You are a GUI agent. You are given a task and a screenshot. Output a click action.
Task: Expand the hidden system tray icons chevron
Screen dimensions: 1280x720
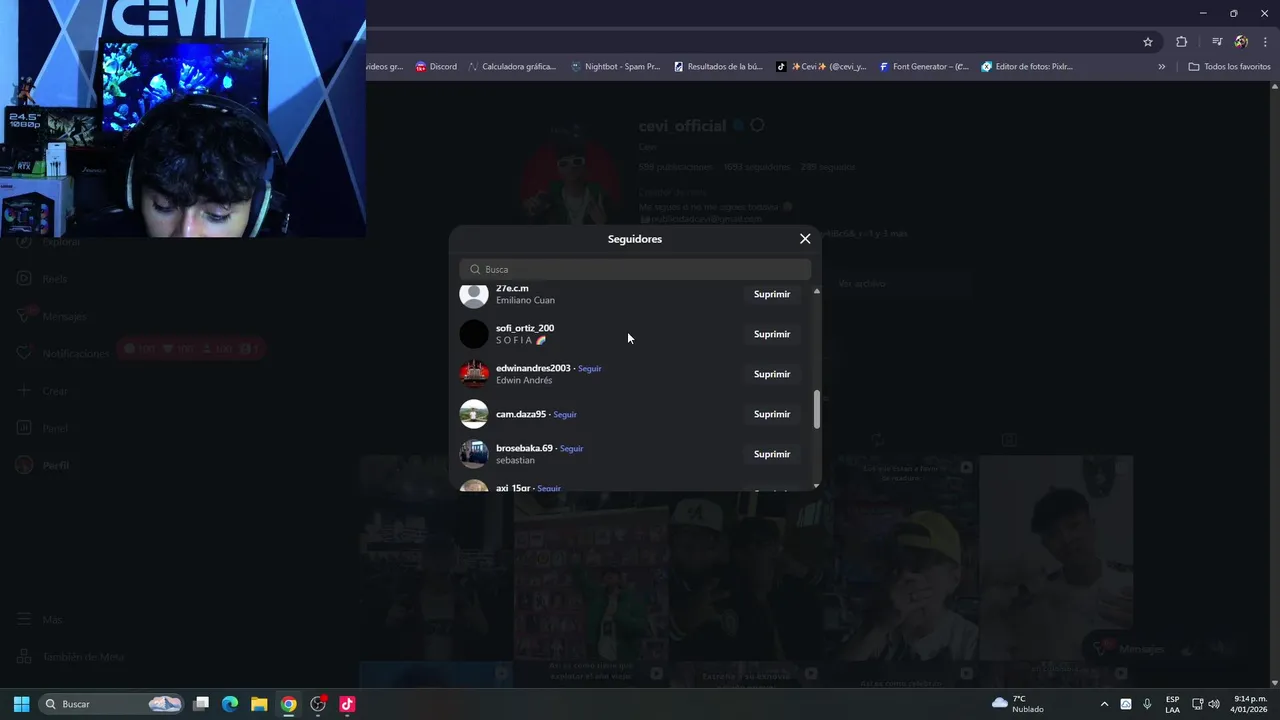point(1104,704)
